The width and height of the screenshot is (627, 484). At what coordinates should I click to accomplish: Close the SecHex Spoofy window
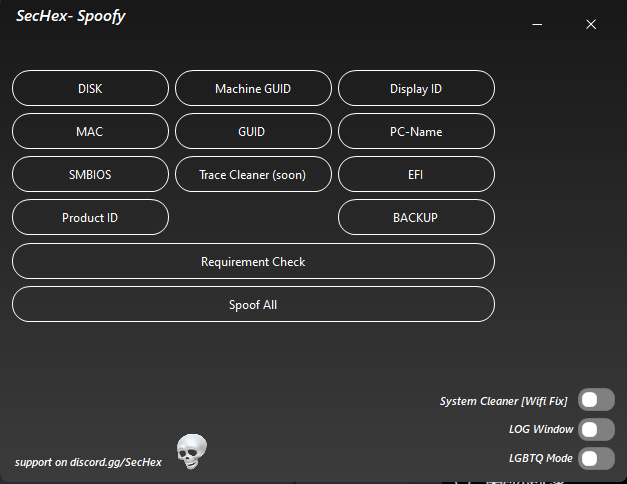(x=591, y=24)
